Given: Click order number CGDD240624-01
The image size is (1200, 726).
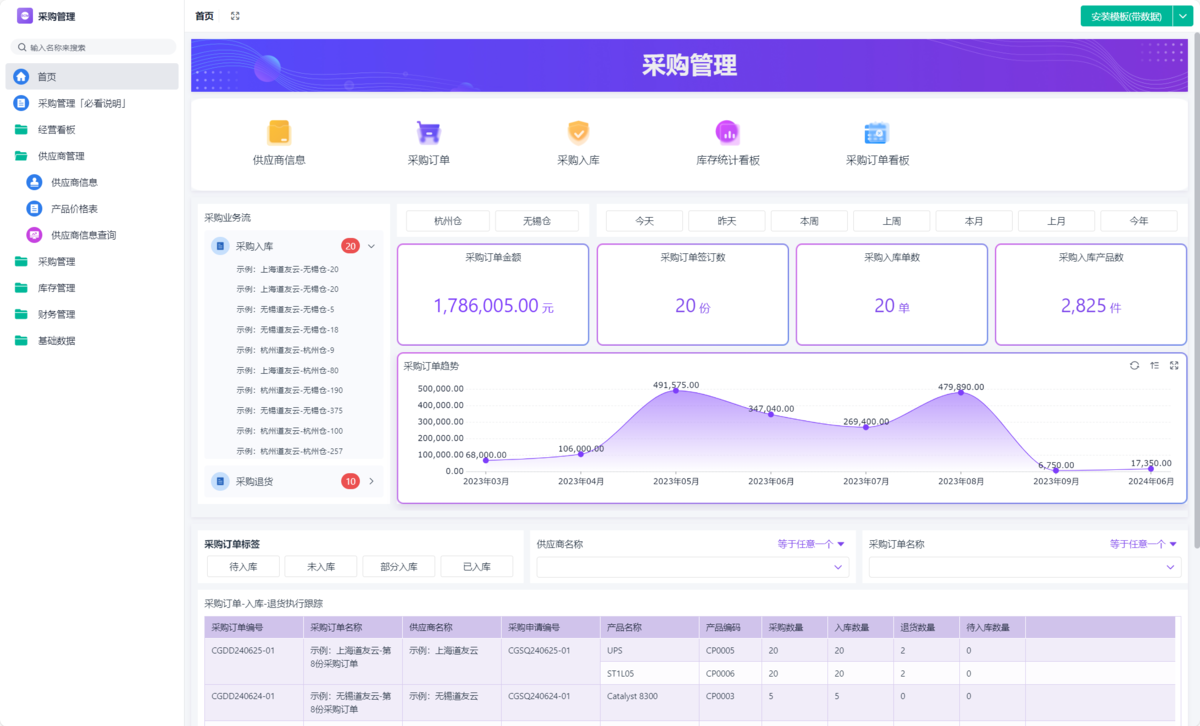Looking at the screenshot, I should coord(243,696).
